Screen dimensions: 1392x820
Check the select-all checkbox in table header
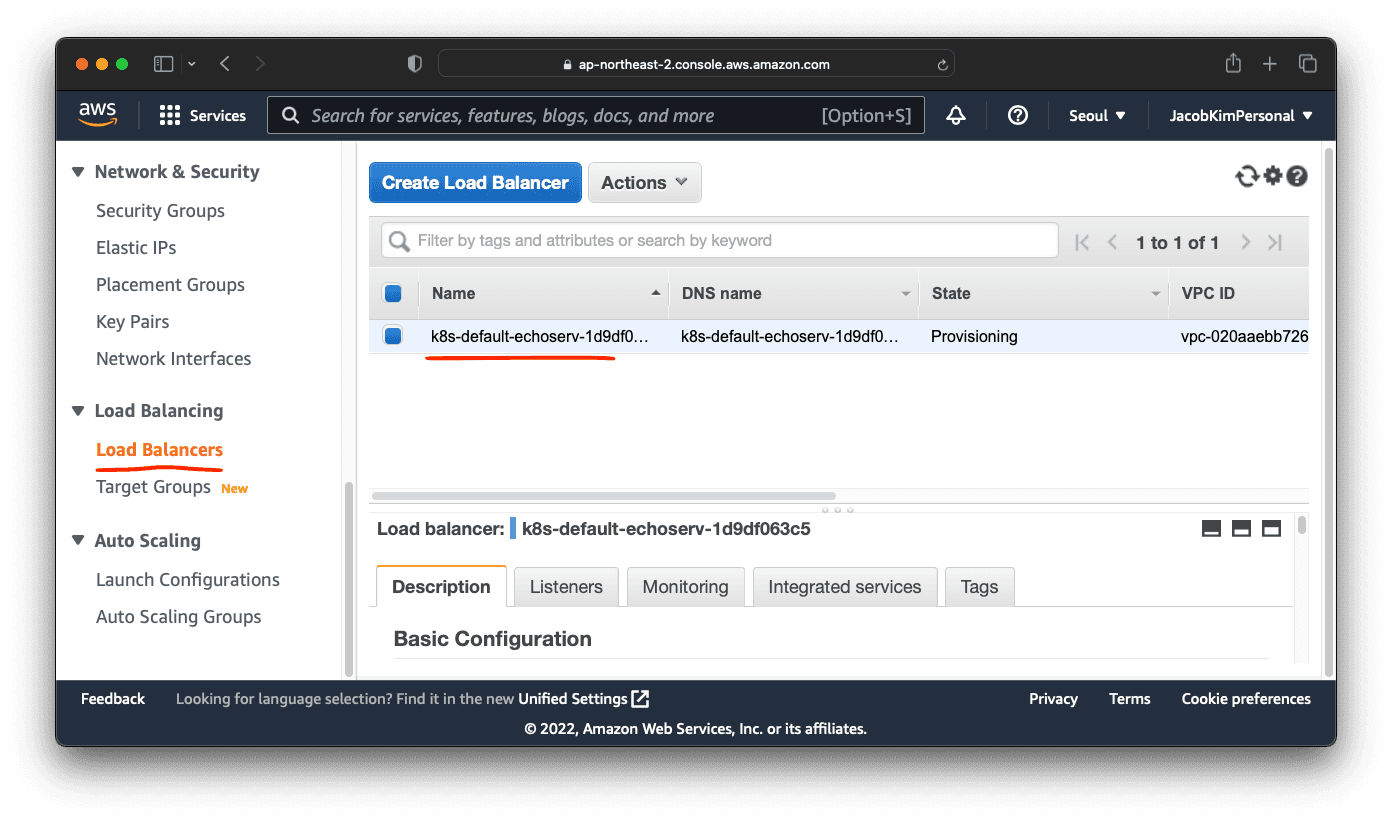click(393, 293)
